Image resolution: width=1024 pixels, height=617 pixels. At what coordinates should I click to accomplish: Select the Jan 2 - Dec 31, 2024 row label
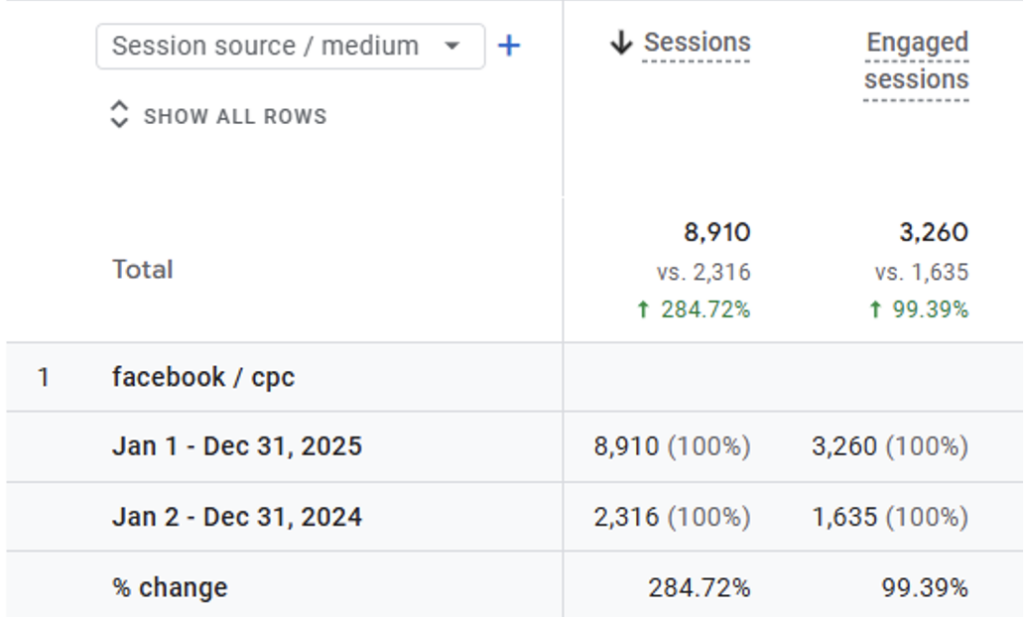237,517
